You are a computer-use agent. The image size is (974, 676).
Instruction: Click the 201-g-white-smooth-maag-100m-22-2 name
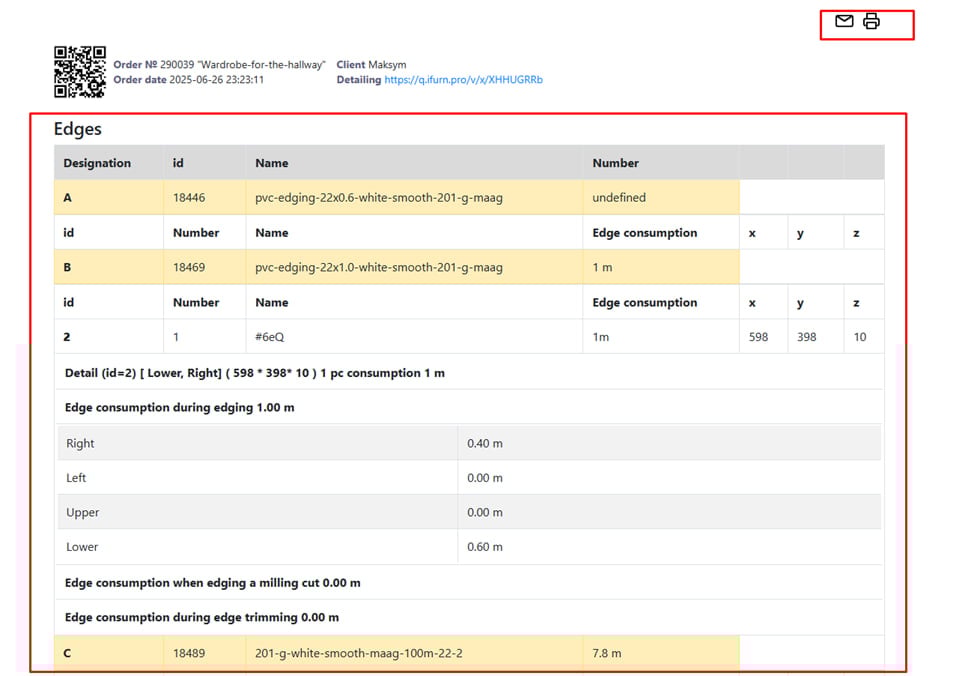click(359, 653)
